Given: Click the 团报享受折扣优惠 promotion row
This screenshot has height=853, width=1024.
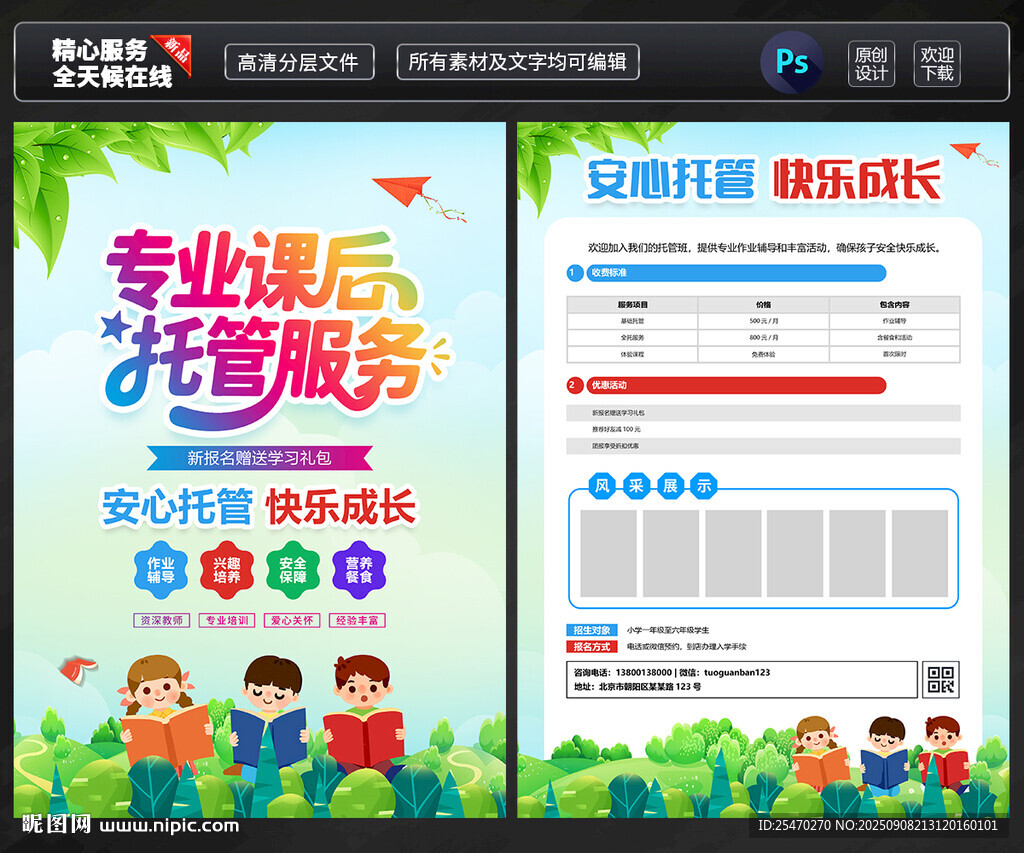Looking at the screenshot, I should 763,446.
